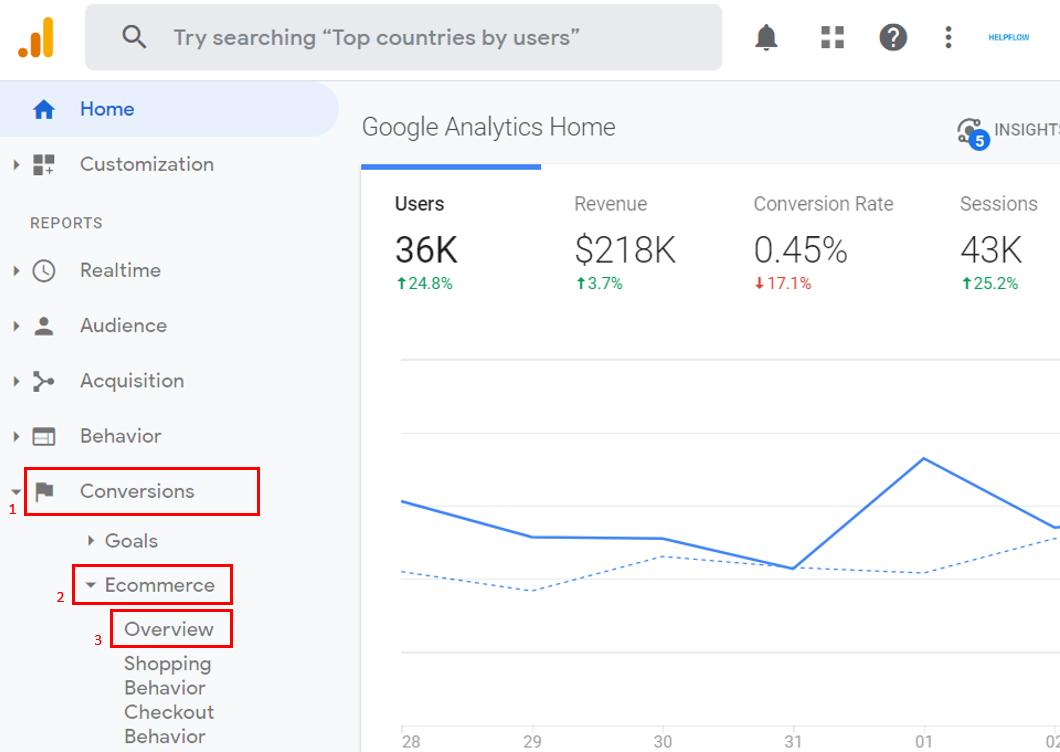
Task: Open the Acquisition reports item
Action: 132,381
